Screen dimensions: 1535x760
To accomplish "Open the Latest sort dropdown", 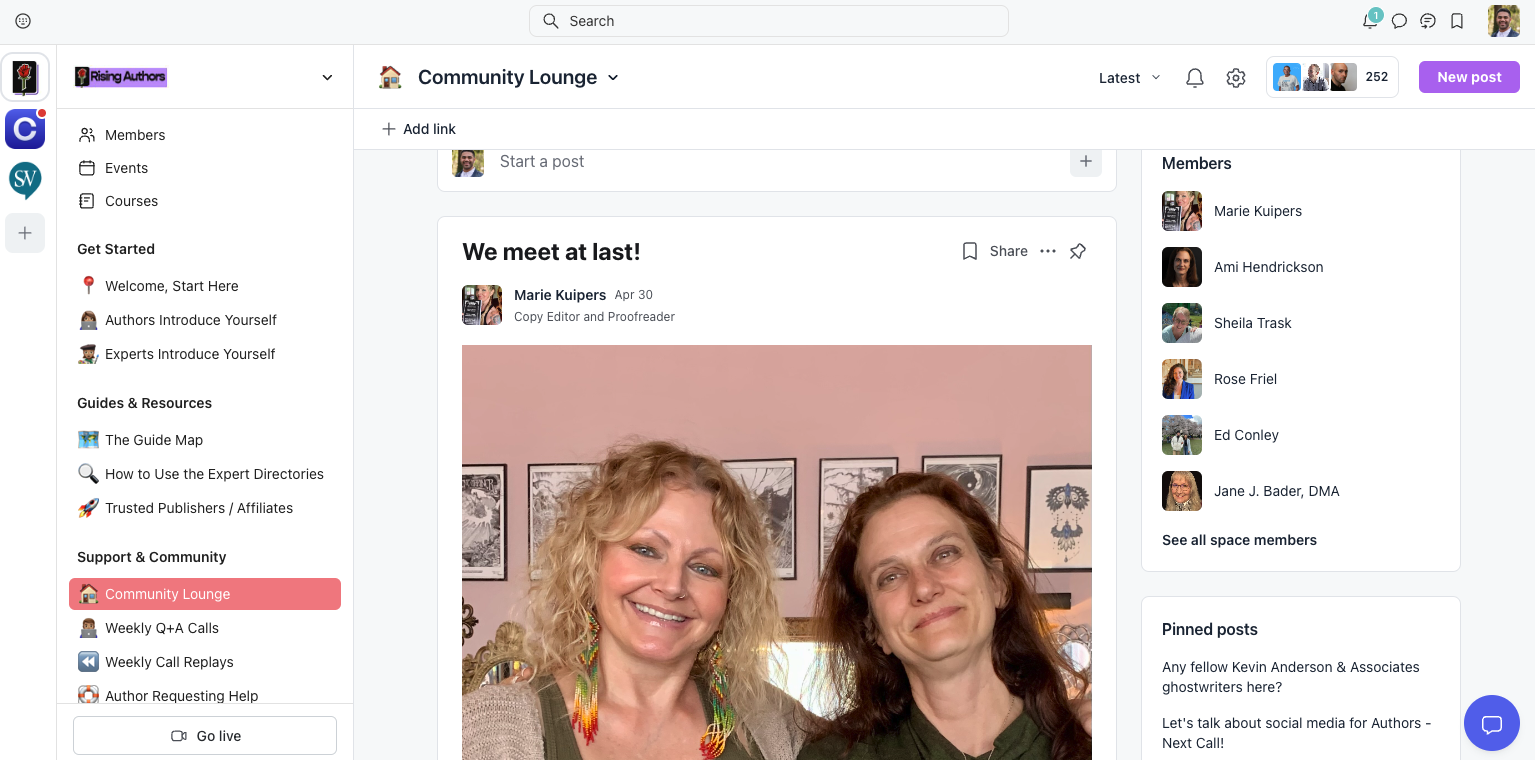I will click(x=1130, y=78).
